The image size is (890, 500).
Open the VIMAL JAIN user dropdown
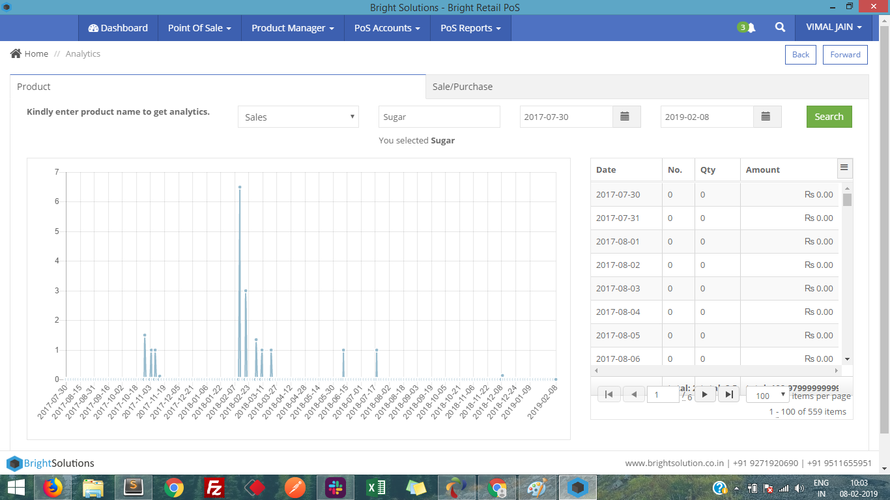click(x=834, y=27)
